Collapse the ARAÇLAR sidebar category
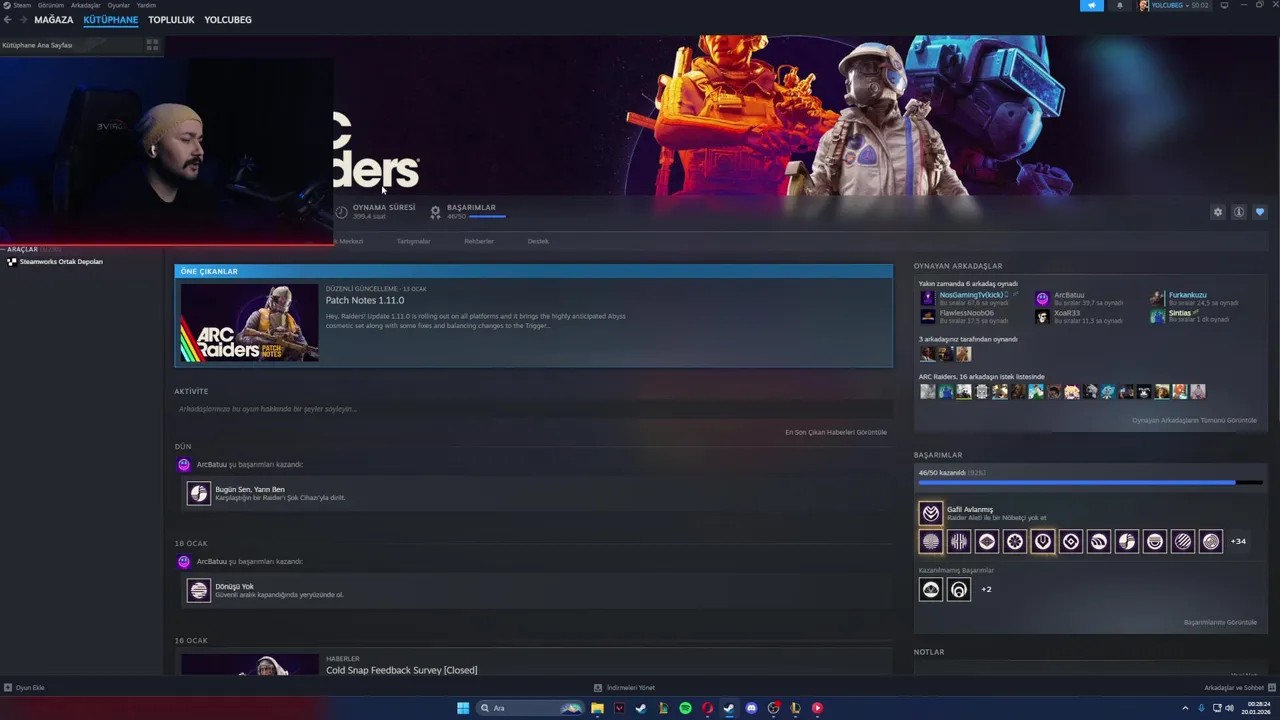Viewport: 1280px width, 720px height. 22,249
